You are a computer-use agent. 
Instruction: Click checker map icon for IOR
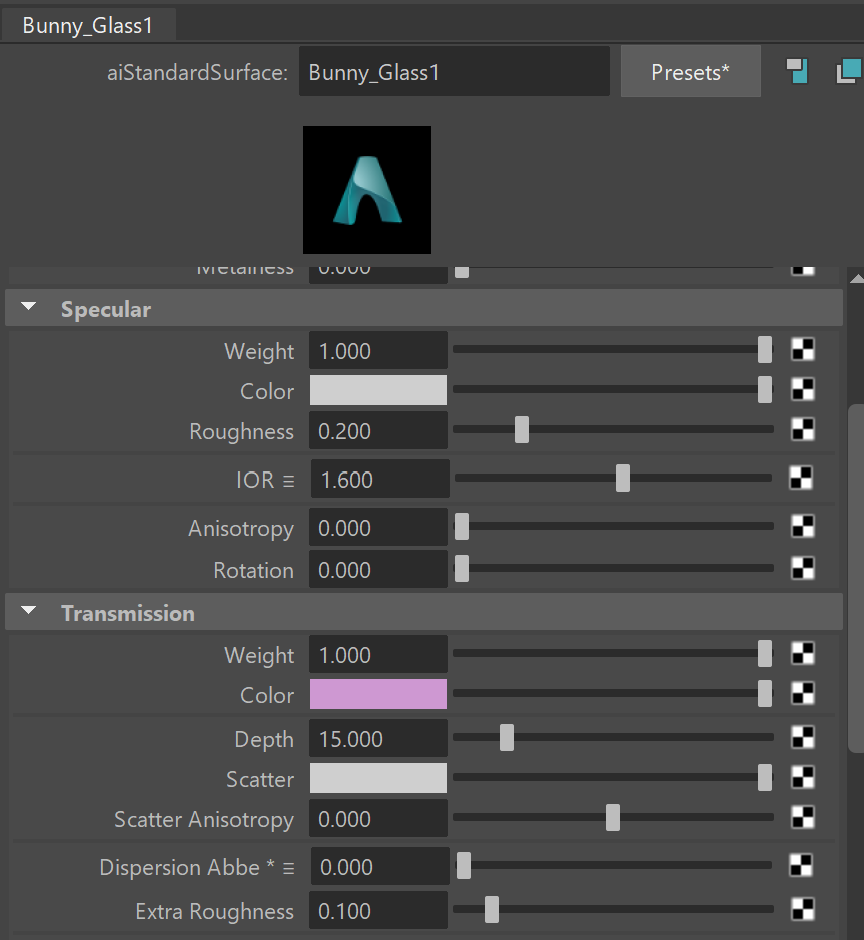click(800, 478)
